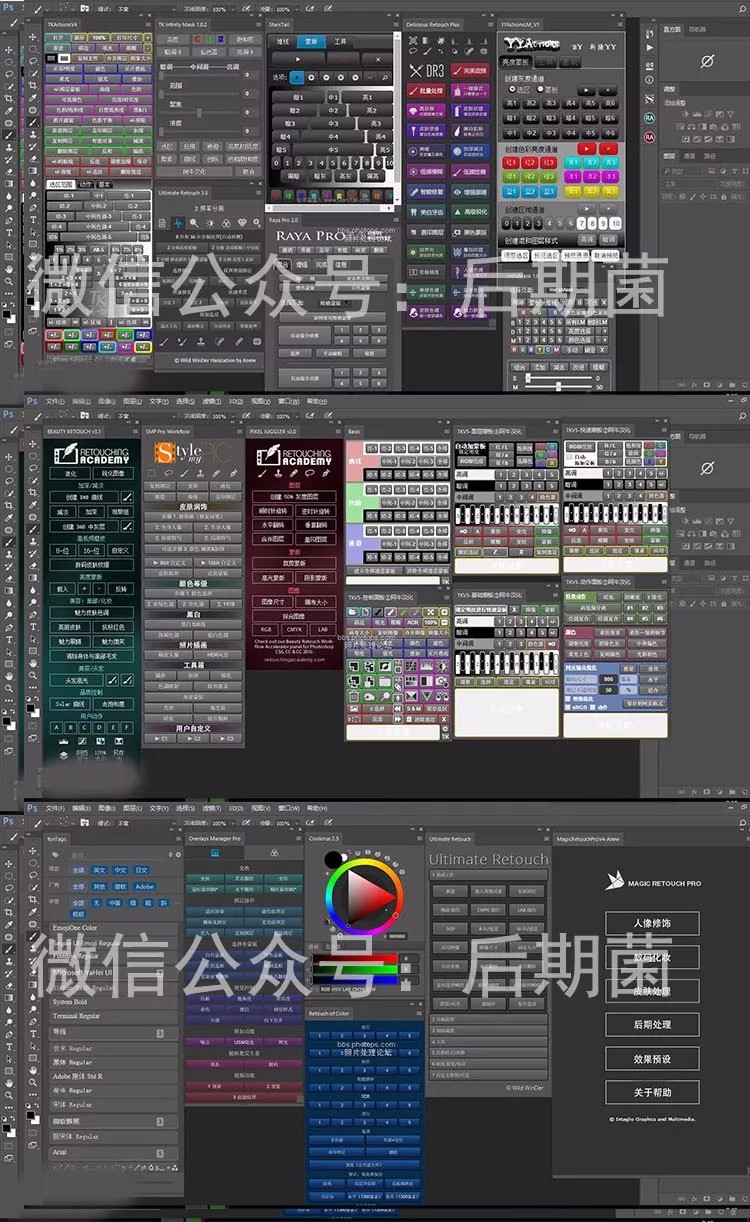This screenshot has width=750, height=1222.
Task: Click the 16-位 button in Beauty Retouch
Action: click(x=90, y=550)
